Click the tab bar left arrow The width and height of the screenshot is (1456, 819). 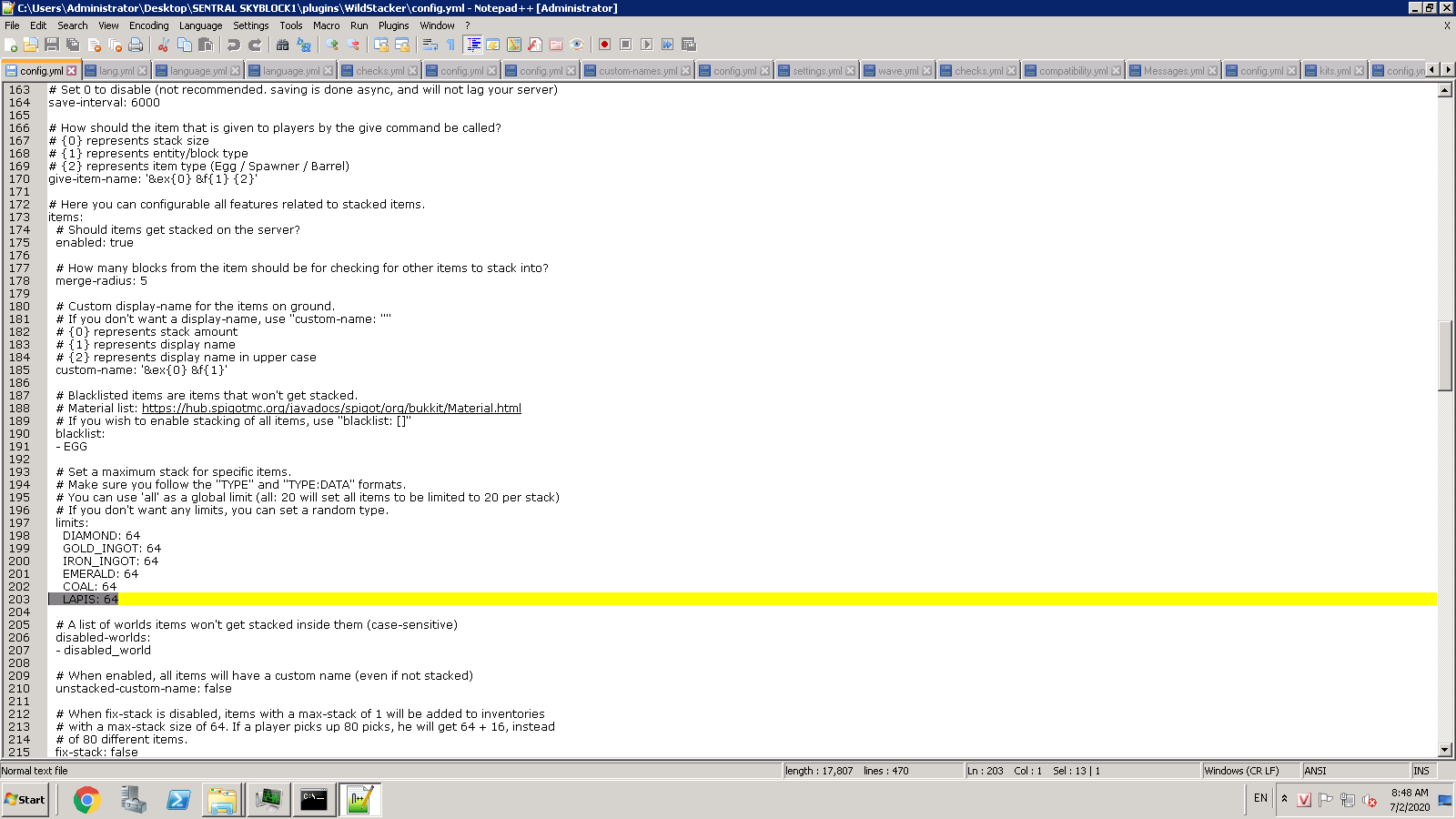(1433, 69)
